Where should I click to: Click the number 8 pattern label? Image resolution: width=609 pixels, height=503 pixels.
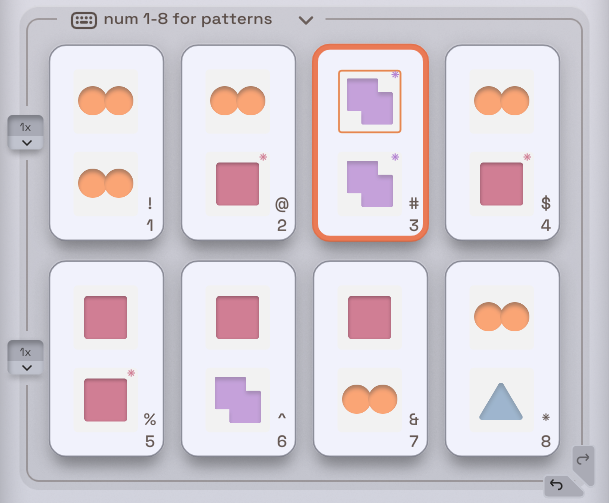click(546, 441)
